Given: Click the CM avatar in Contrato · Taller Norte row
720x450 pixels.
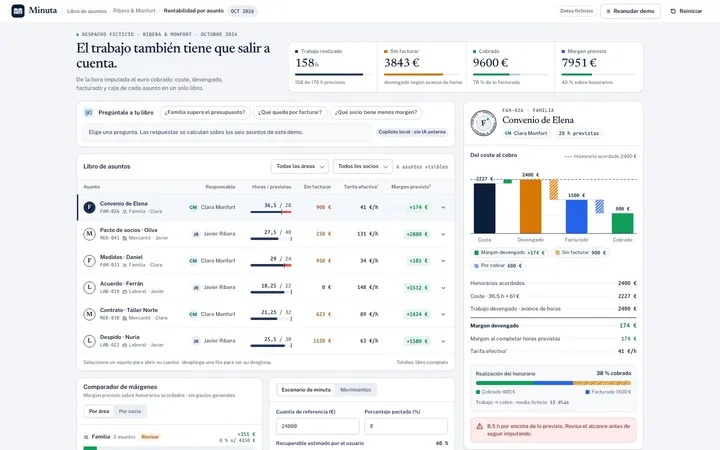Looking at the screenshot, I should point(193,314).
